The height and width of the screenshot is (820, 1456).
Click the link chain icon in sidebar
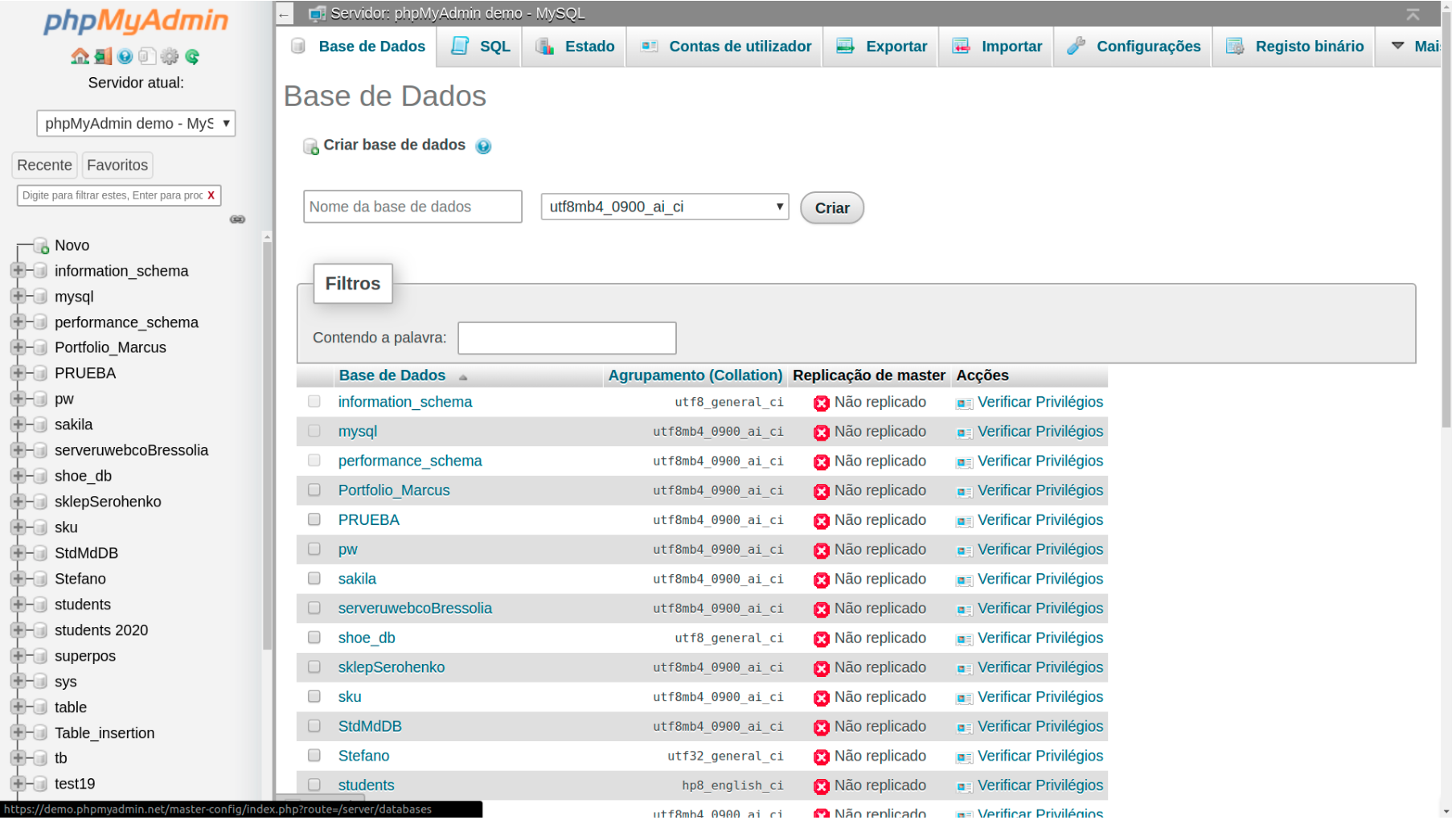pos(237,219)
